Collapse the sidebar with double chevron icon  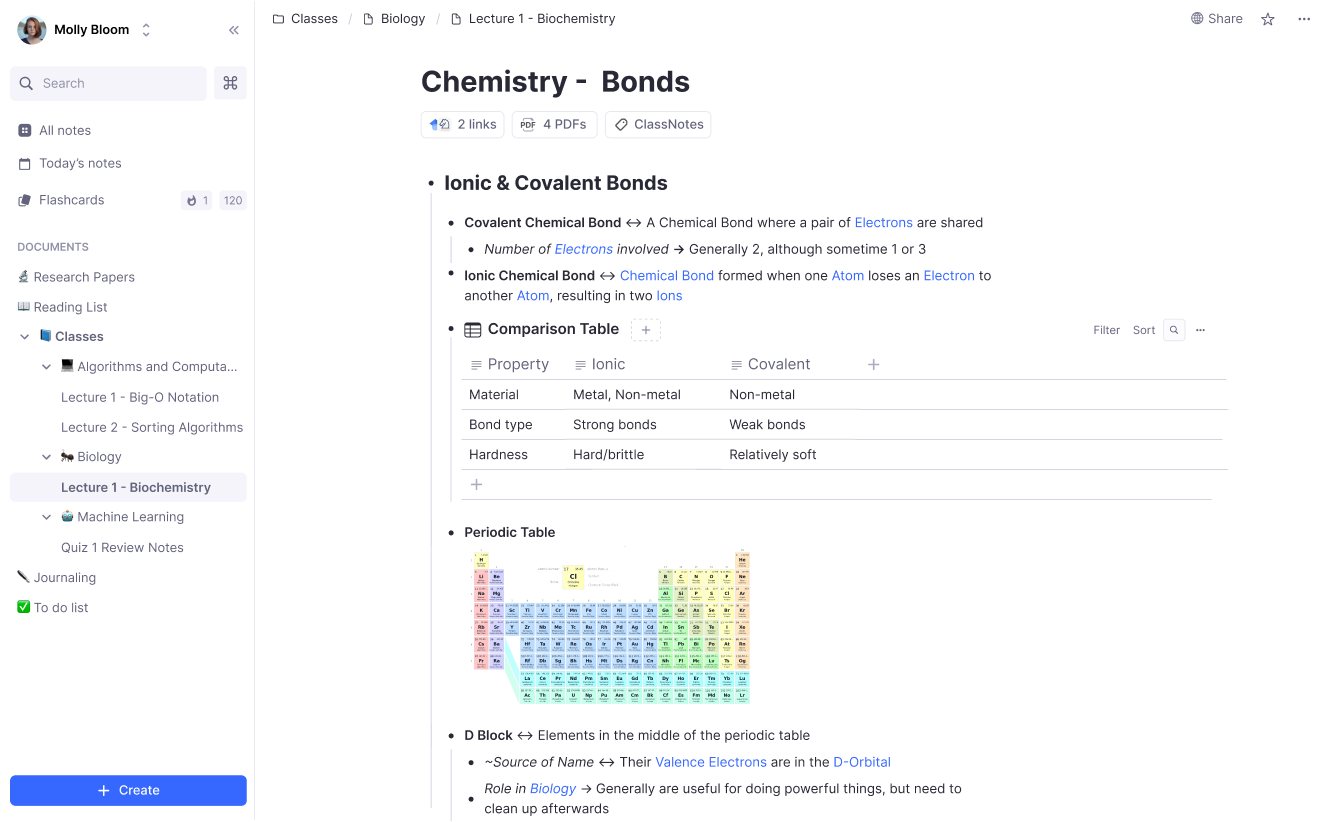click(x=234, y=30)
